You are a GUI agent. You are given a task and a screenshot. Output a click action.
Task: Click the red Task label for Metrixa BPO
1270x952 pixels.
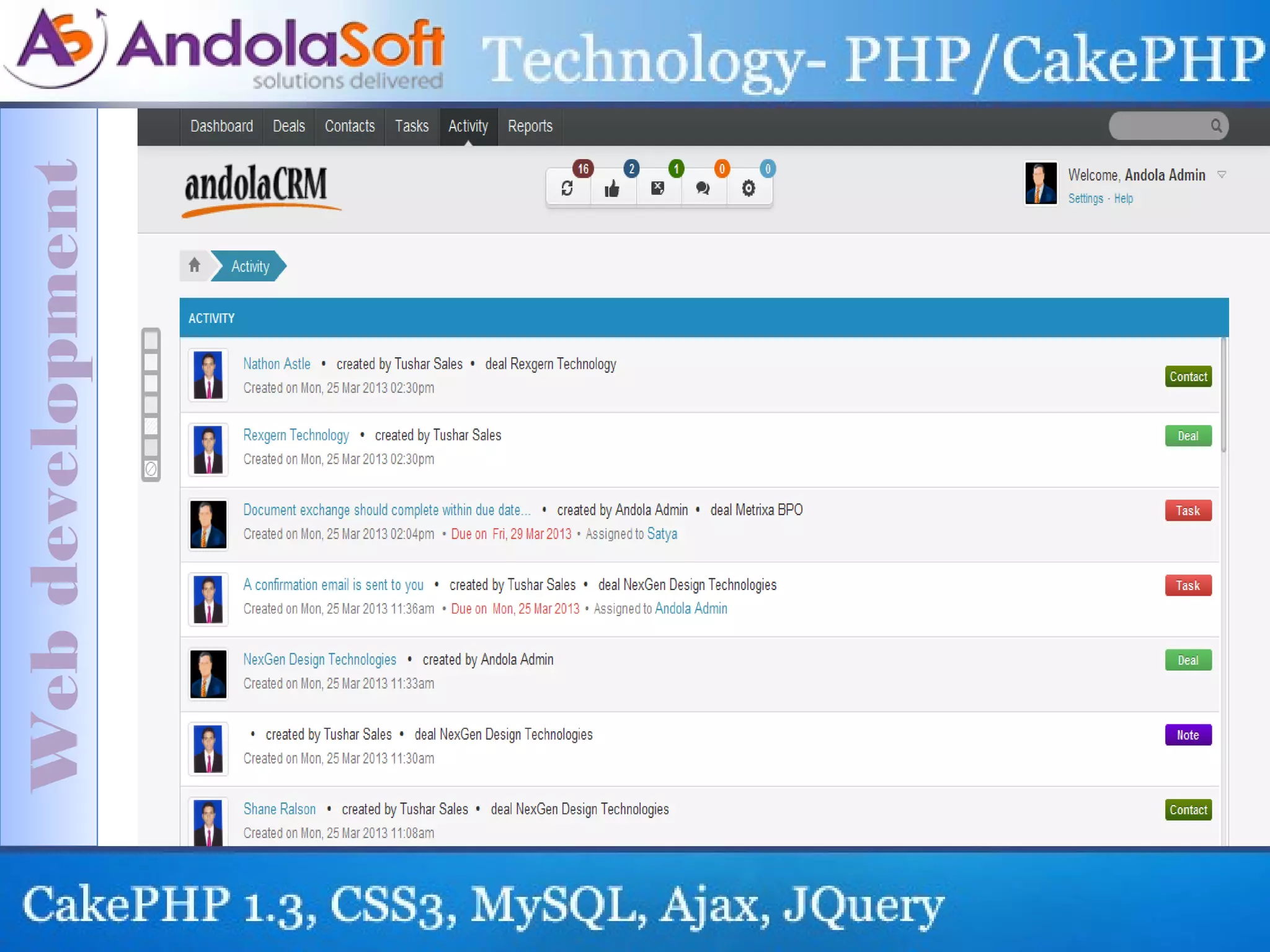(1188, 511)
